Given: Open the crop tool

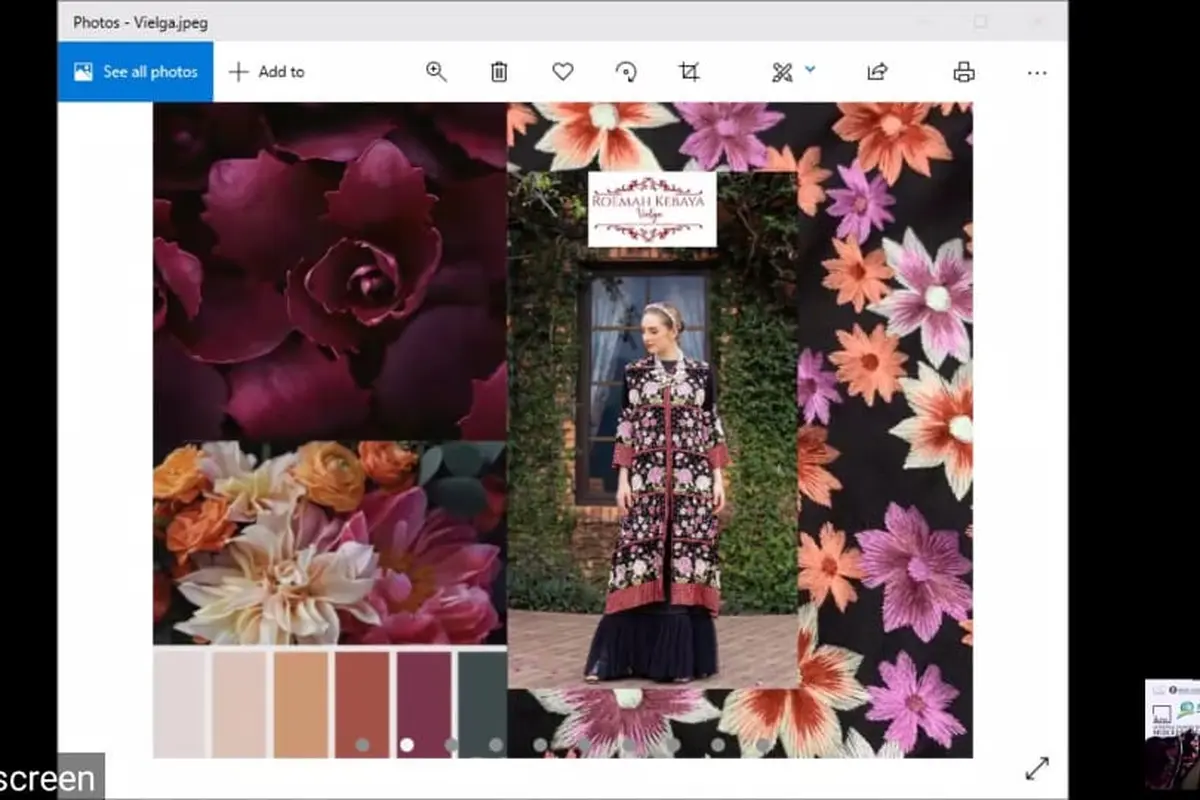Looking at the screenshot, I should [x=689, y=72].
